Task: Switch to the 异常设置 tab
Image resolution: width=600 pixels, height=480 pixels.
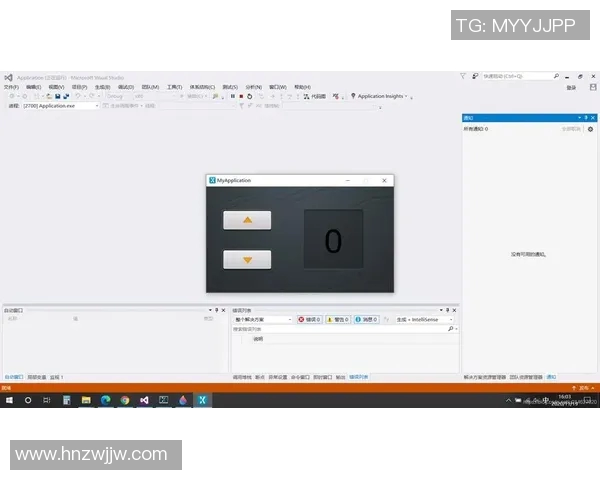Action: [x=278, y=377]
